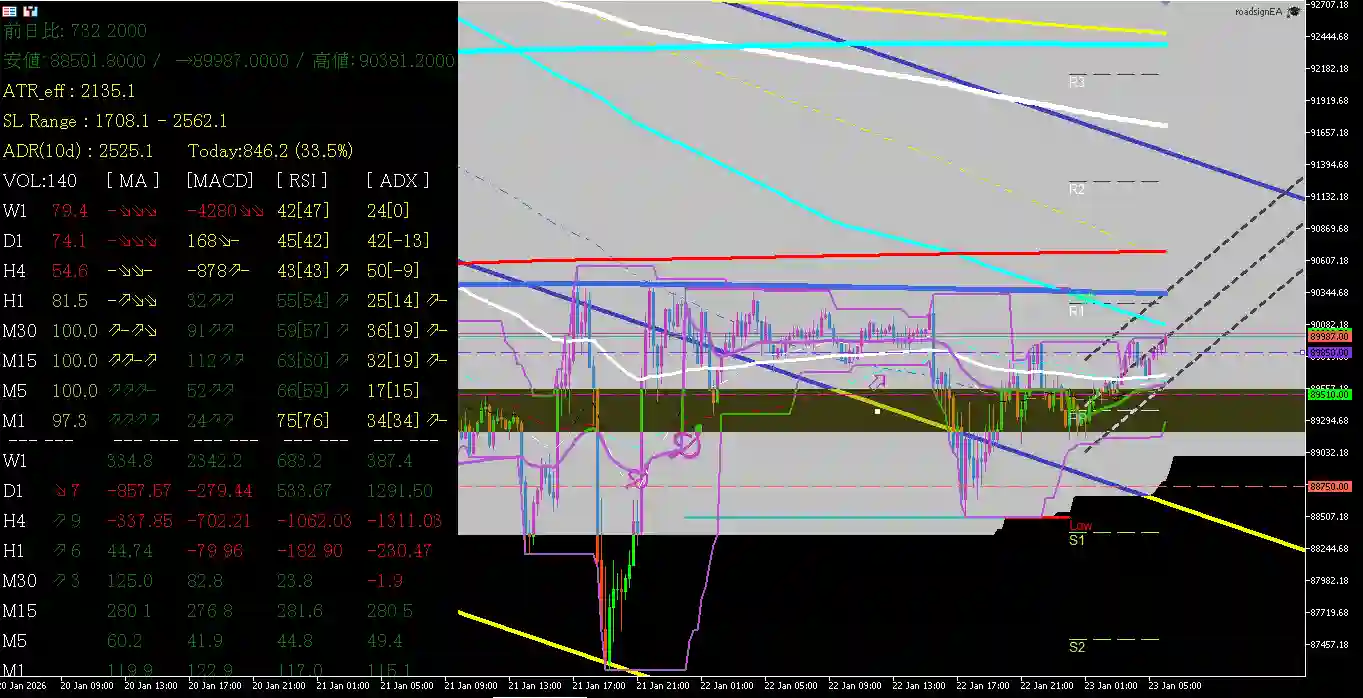Screen dimensions: 1363x698
Task: Click the [ RSI ] column header
Action: point(301,180)
